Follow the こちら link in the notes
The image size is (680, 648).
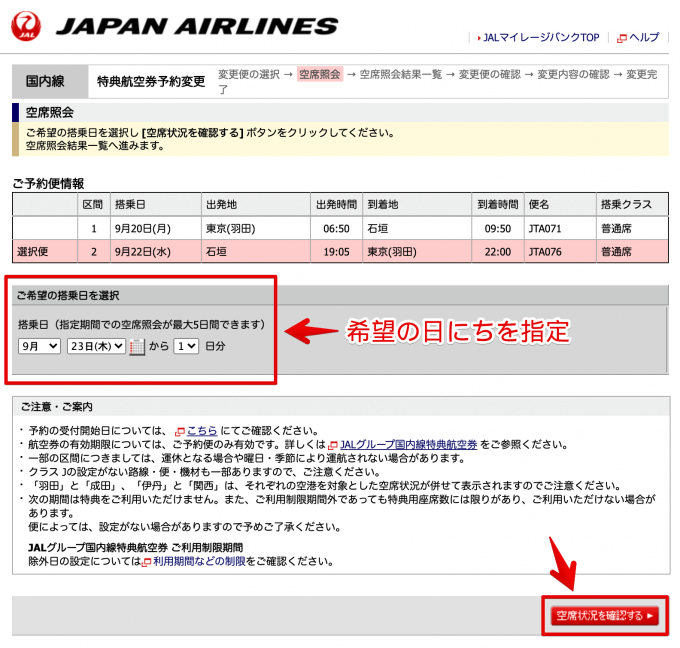201,430
